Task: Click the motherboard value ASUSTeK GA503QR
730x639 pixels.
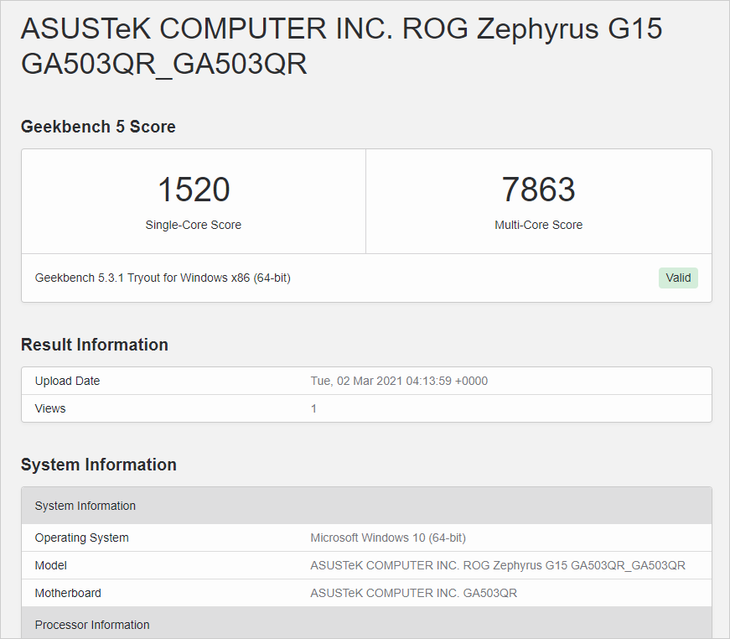Action: [413, 593]
